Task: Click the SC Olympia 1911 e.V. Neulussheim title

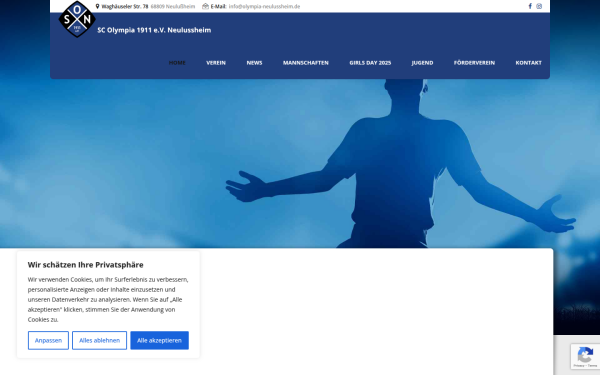Action: pos(154,30)
